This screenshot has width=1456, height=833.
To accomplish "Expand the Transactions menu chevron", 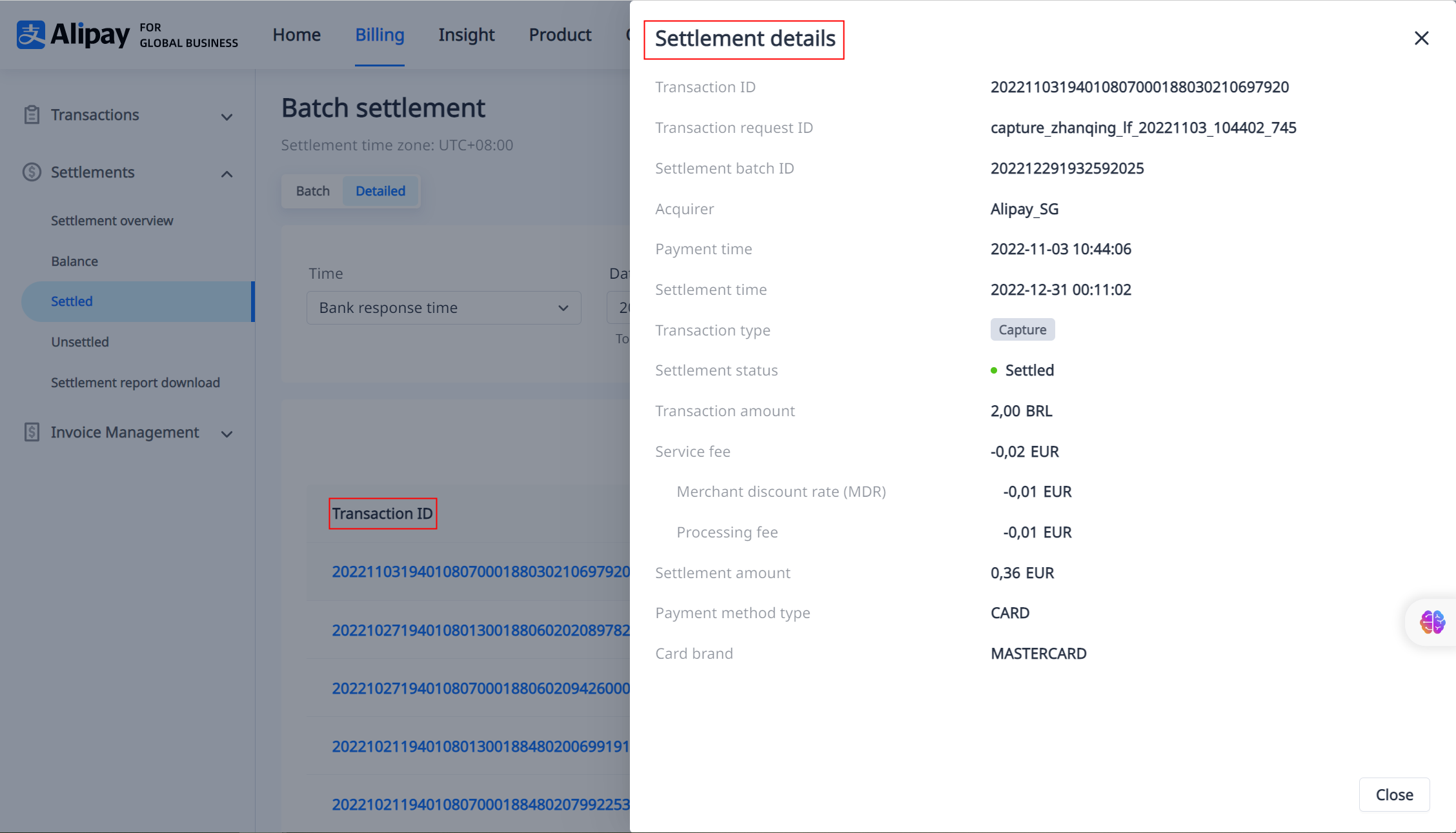I will point(227,117).
